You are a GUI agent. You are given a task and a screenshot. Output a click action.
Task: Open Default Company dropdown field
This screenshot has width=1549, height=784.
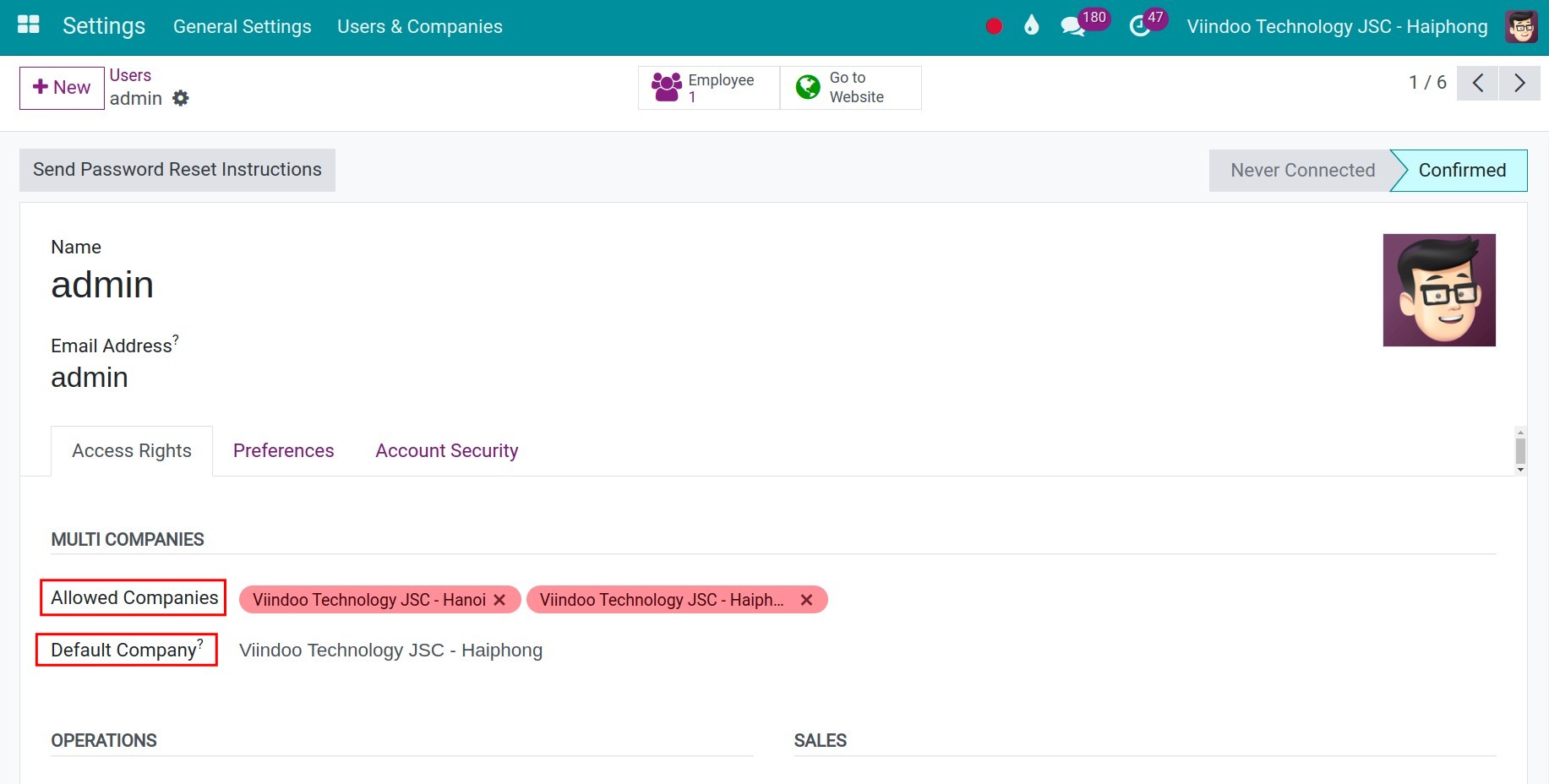pyautogui.click(x=390, y=651)
